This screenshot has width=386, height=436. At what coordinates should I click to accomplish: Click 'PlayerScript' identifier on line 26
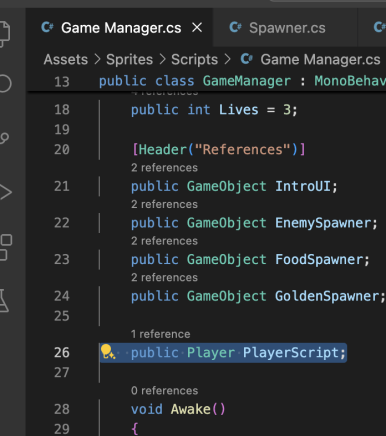[291, 353]
